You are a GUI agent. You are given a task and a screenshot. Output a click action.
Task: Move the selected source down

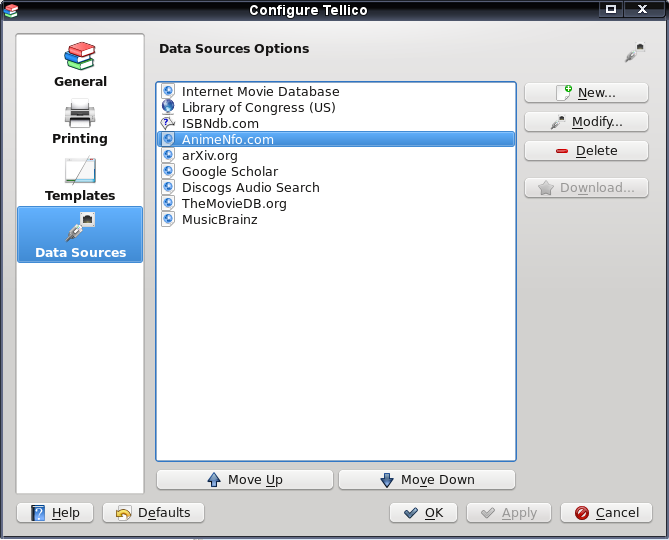point(427,479)
